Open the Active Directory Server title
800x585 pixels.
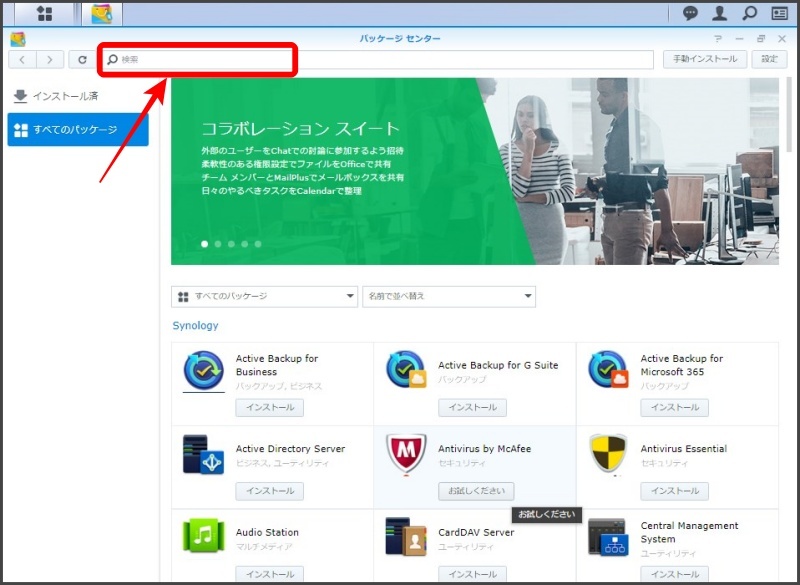click(290, 449)
